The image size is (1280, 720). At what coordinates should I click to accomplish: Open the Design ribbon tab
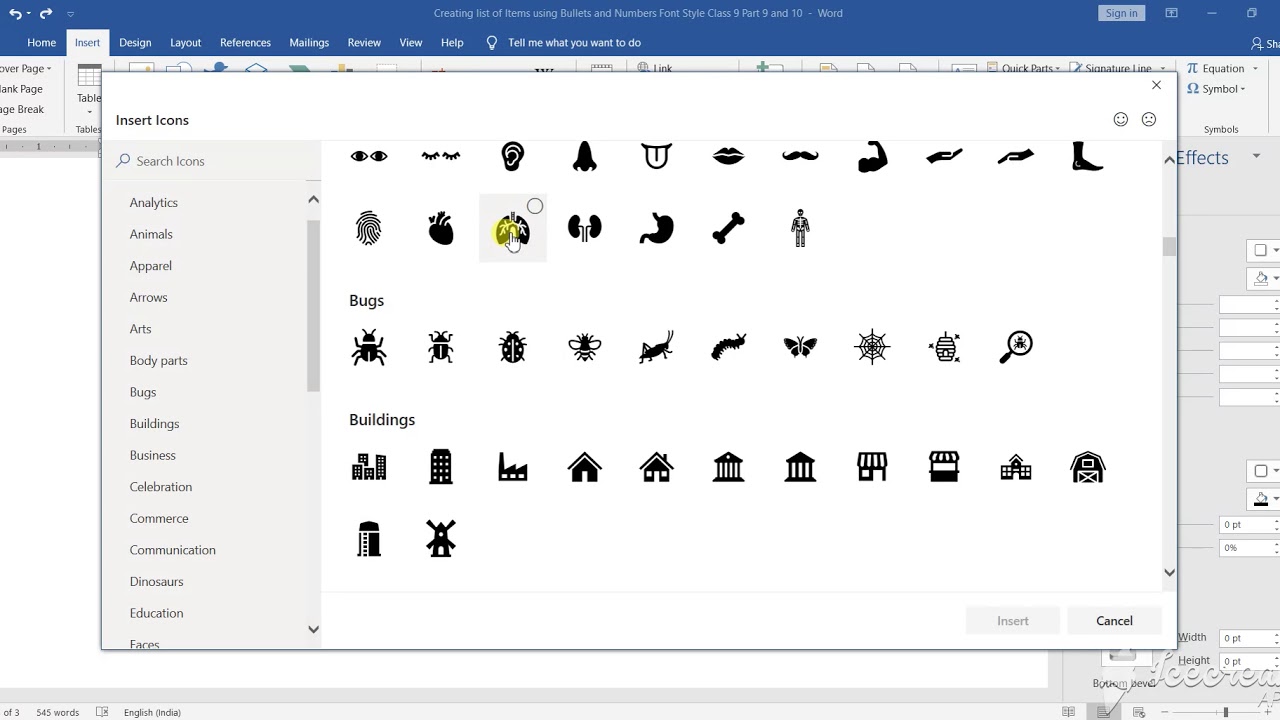tap(135, 43)
